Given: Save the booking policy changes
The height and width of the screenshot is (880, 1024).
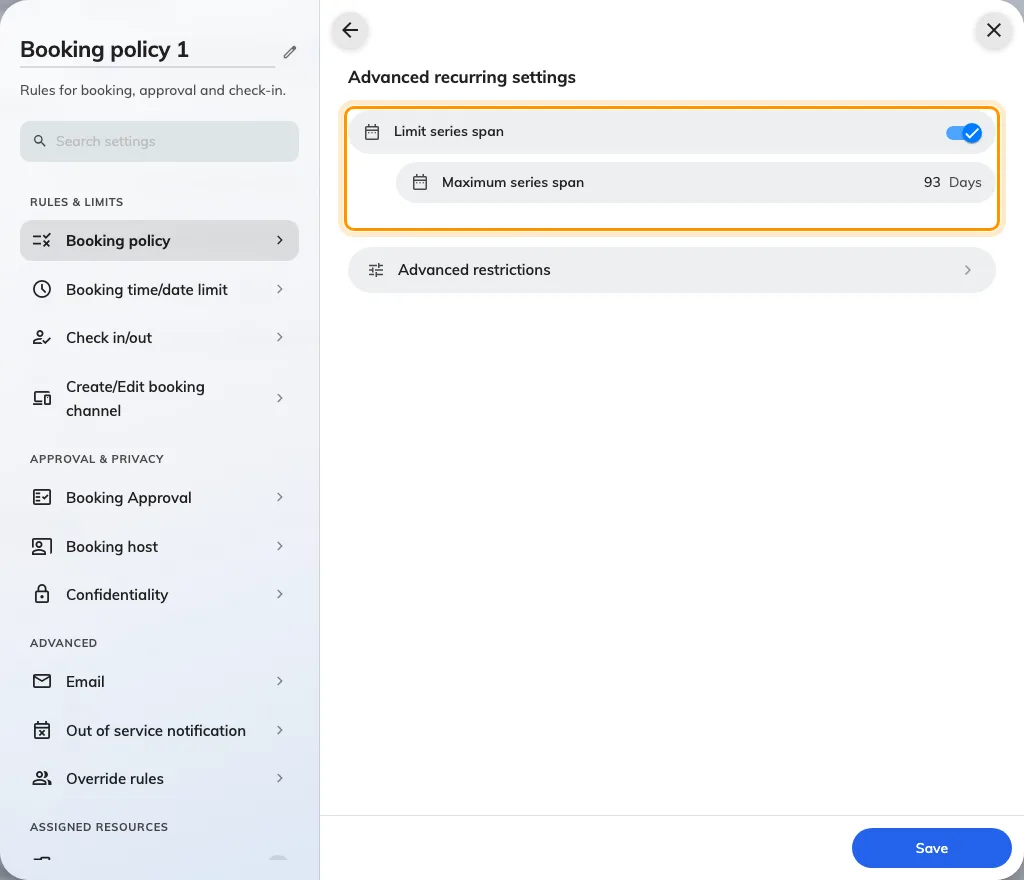Looking at the screenshot, I should 931,848.
